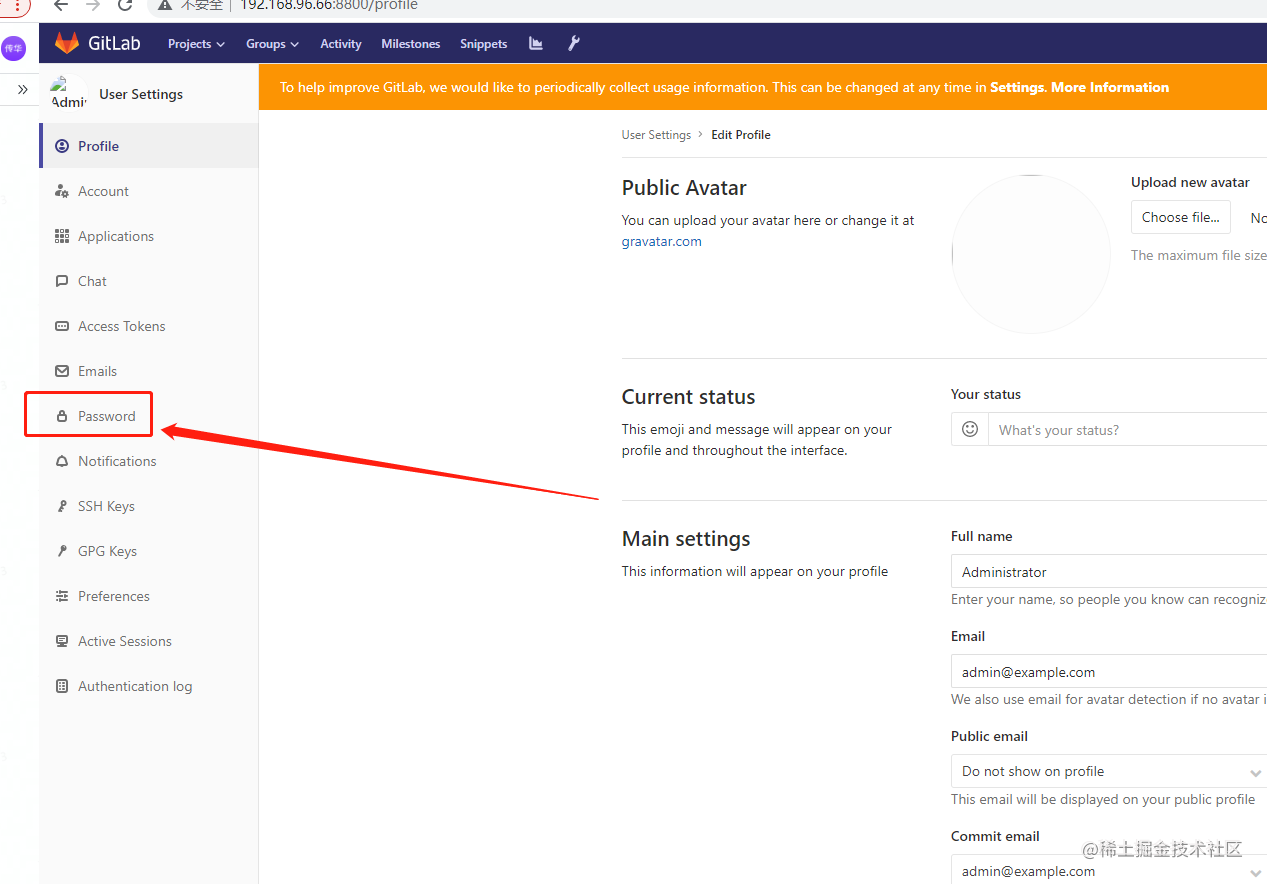1267x884 pixels.
Task: Select the Password lock icon
Action: pyautogui.click(x=62, y=415)
